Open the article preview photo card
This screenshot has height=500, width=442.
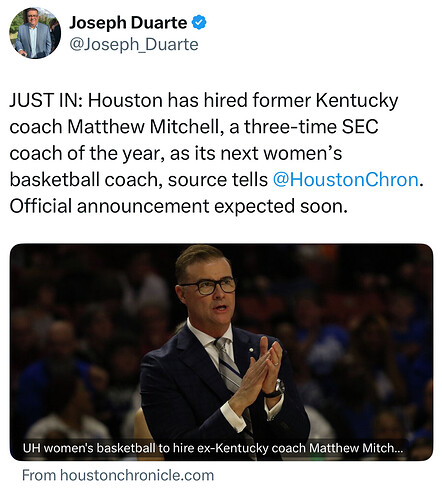pos(221,352)
